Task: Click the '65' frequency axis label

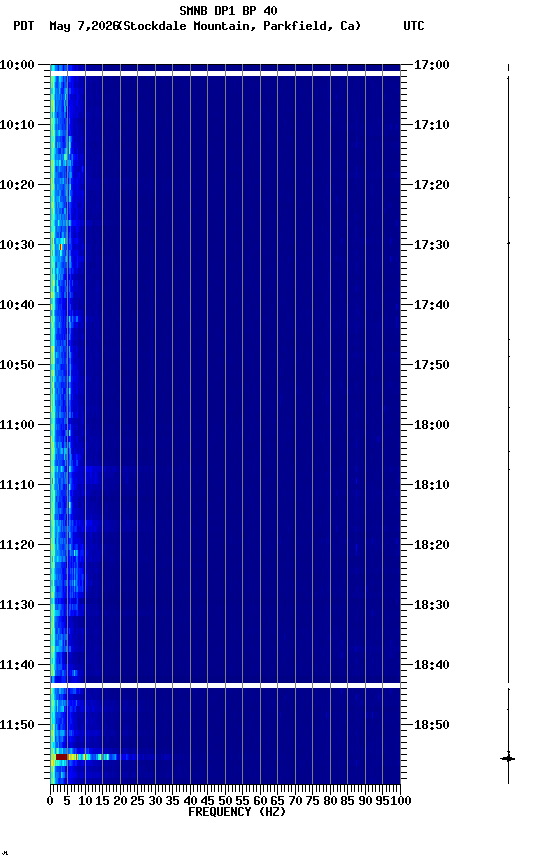Action: pos(278,802)
